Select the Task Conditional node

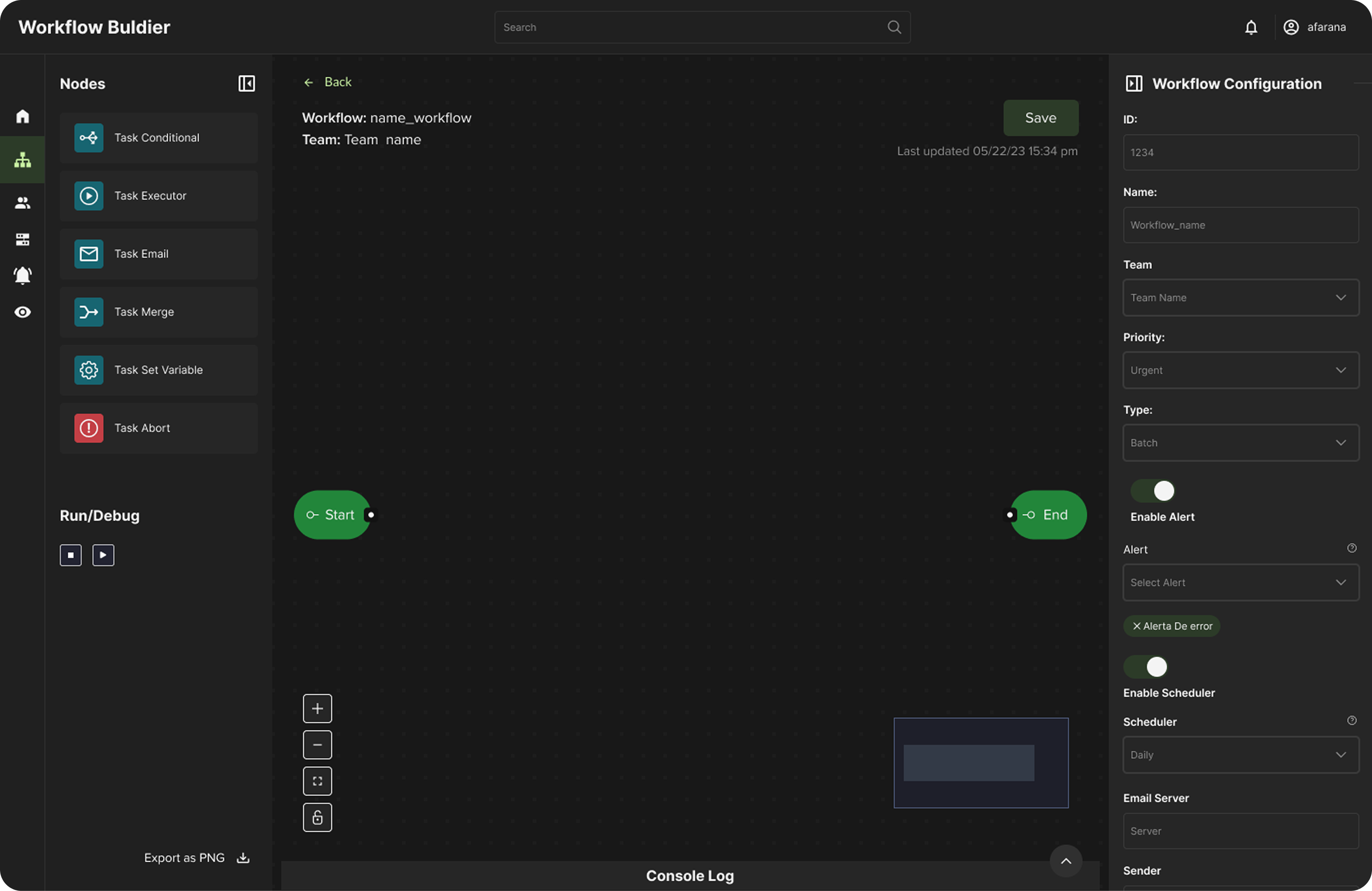[x=158, y=138]
